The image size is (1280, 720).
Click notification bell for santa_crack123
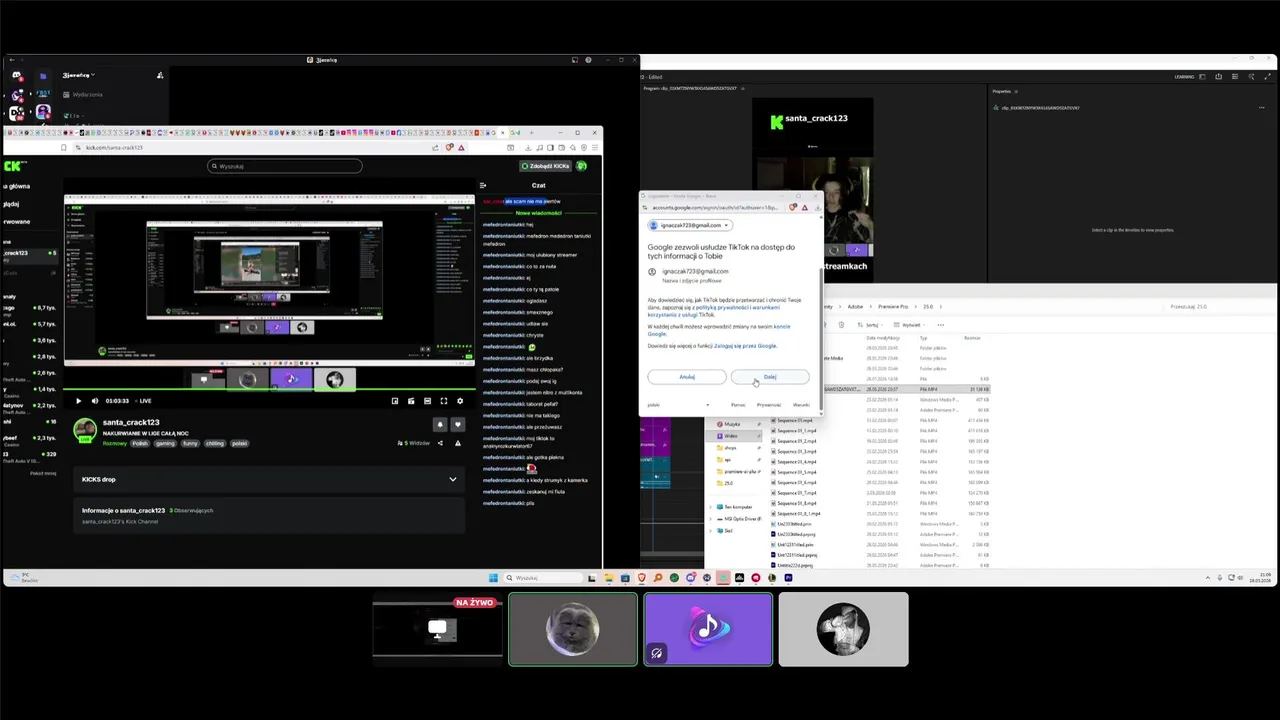click(x=440, y=424)
